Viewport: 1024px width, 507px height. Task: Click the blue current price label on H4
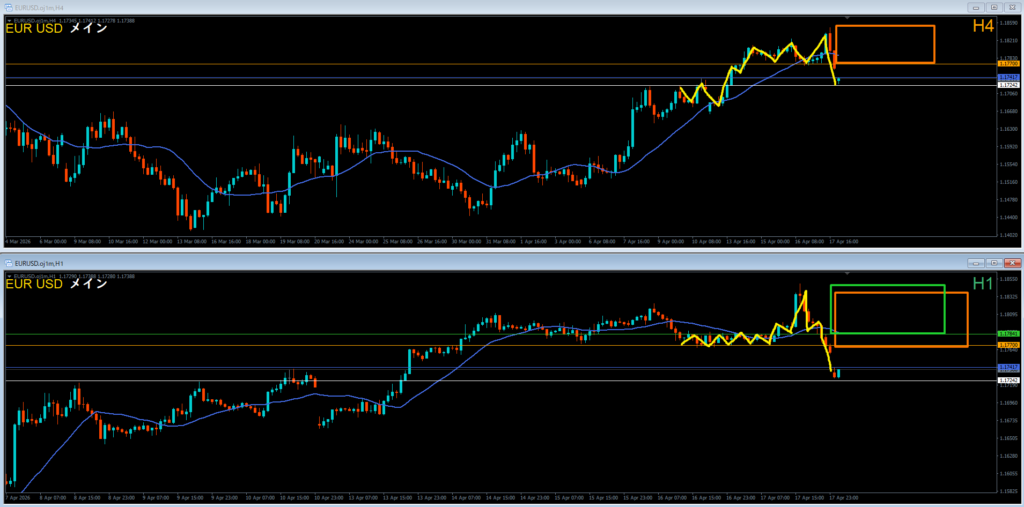(x=1009, y=77)
